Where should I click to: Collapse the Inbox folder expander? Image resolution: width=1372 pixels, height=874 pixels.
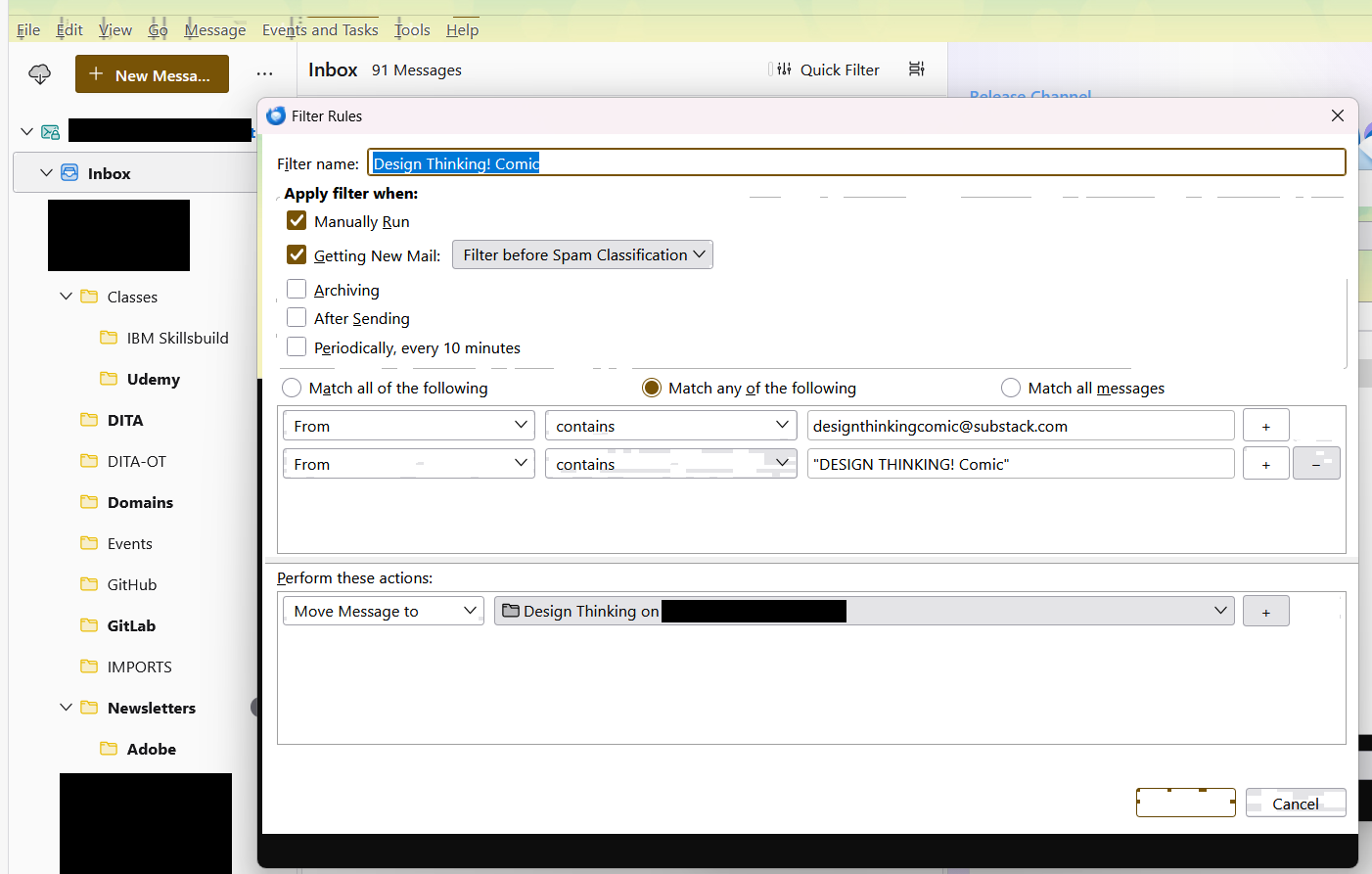point(46,172)
